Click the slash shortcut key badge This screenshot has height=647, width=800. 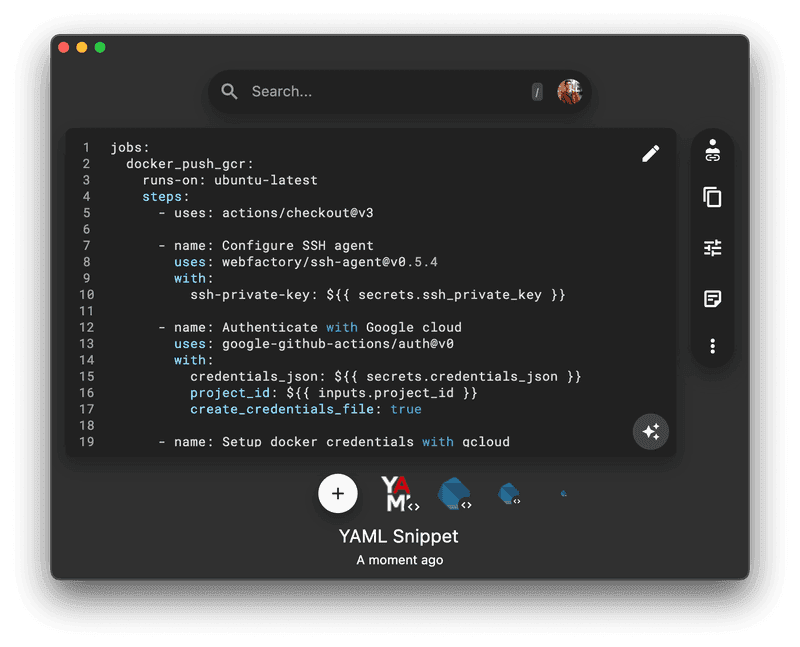tap(537, 92)
